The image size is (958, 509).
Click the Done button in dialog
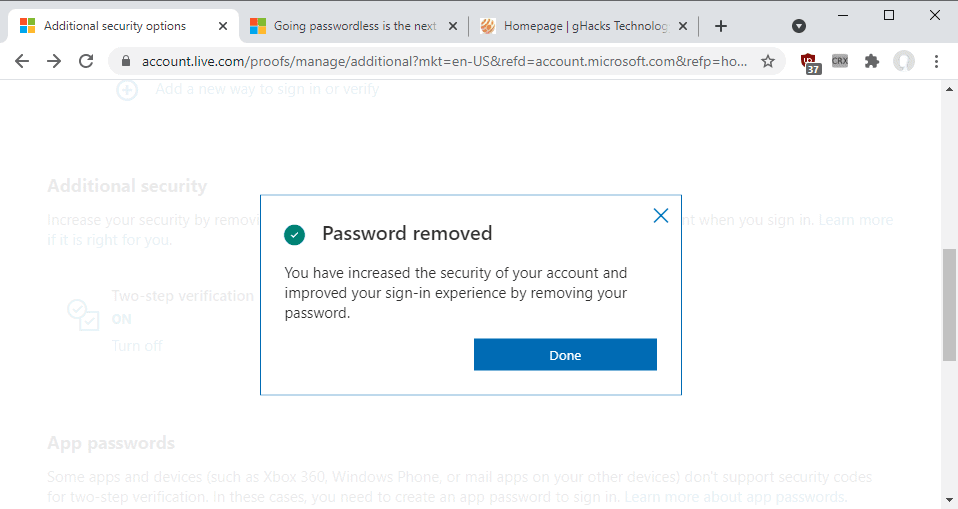click(x=565, y=355)
